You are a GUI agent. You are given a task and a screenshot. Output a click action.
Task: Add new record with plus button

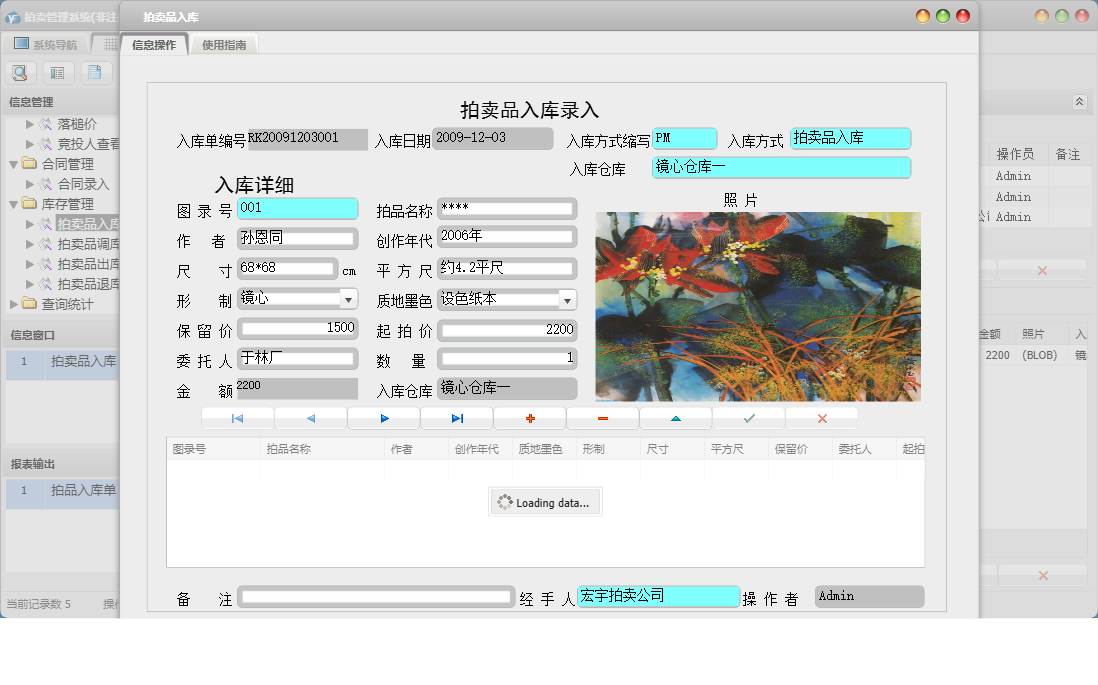click(x=530, y=419)
